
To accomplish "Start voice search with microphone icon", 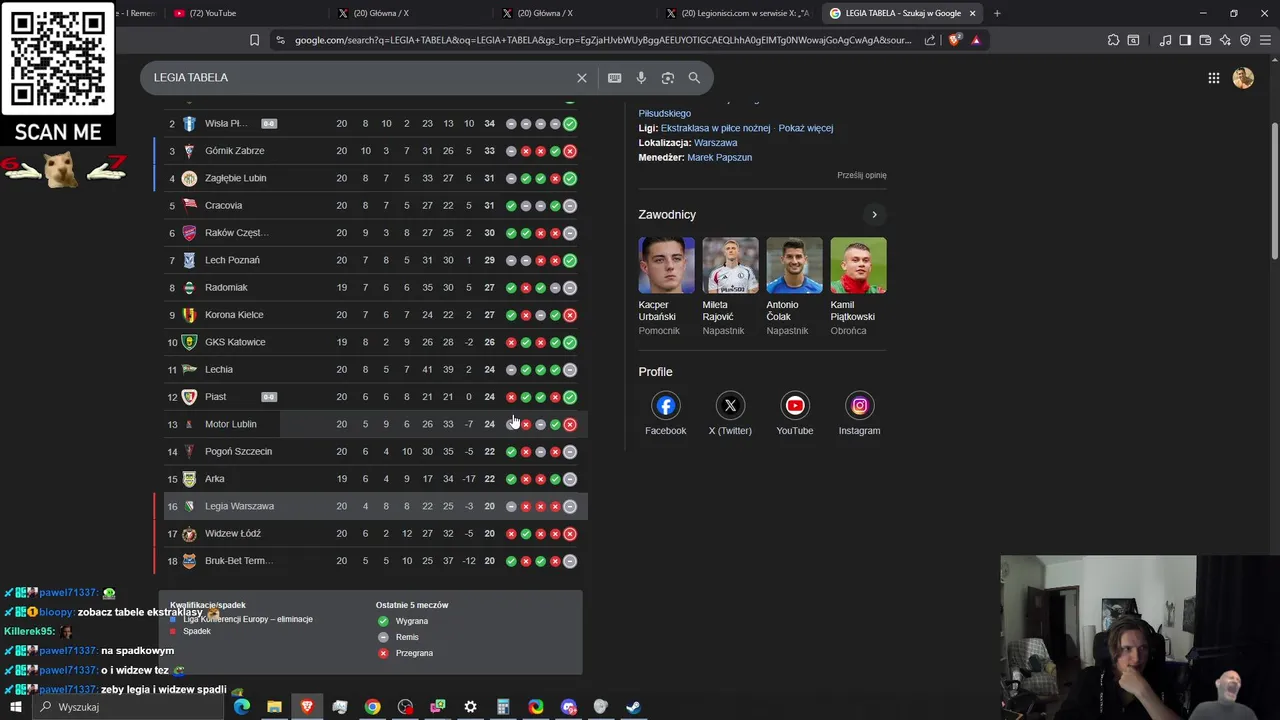I will [641, 78].
